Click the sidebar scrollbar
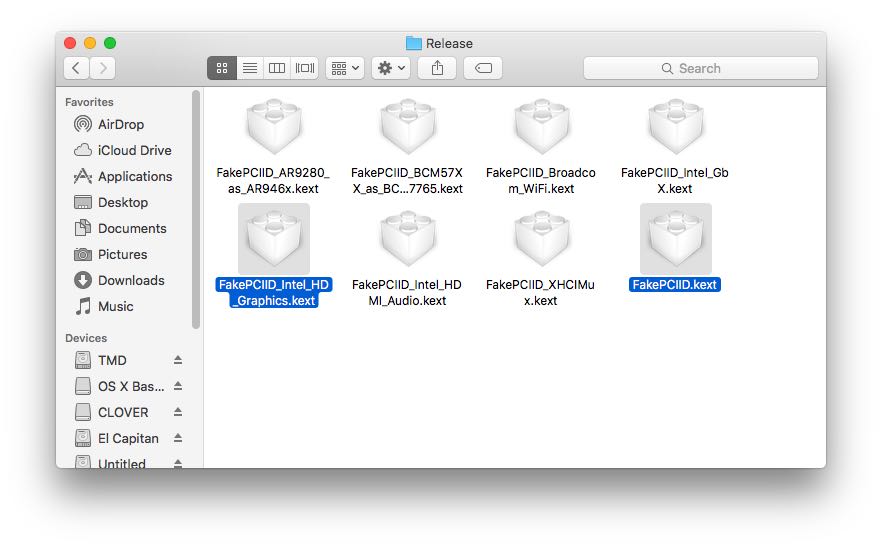Screen dimensions: 882x548 tap(196, 209)
